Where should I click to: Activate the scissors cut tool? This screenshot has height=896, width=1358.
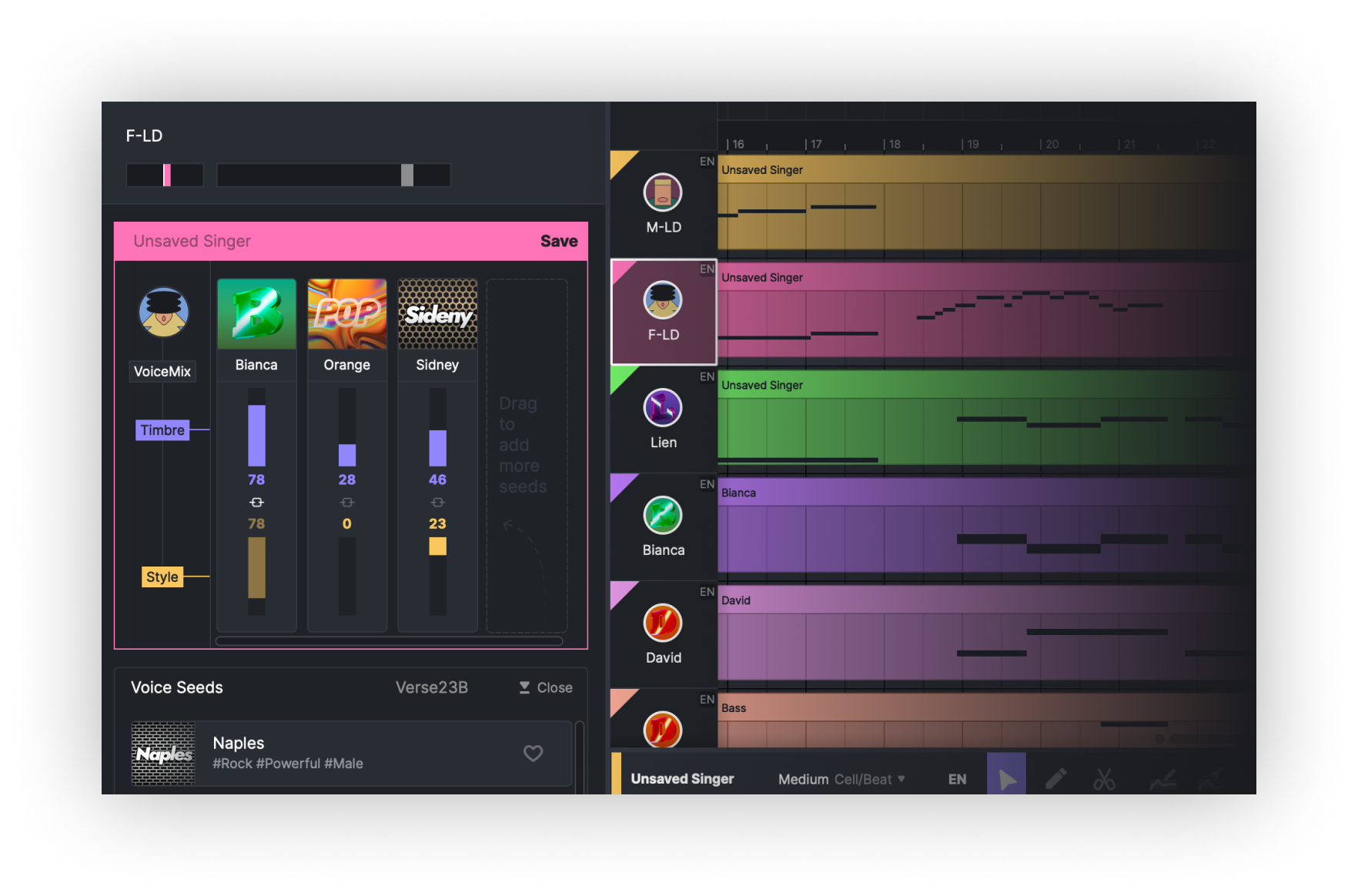coord(1104,779)
